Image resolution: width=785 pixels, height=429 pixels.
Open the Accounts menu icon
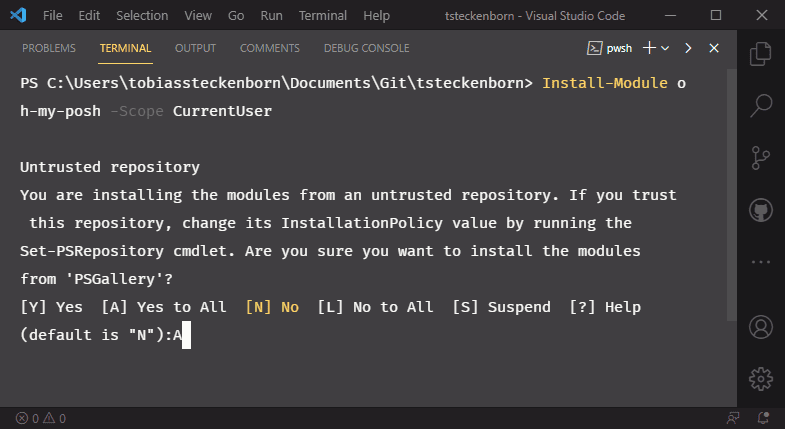click(x=760, y=327)
